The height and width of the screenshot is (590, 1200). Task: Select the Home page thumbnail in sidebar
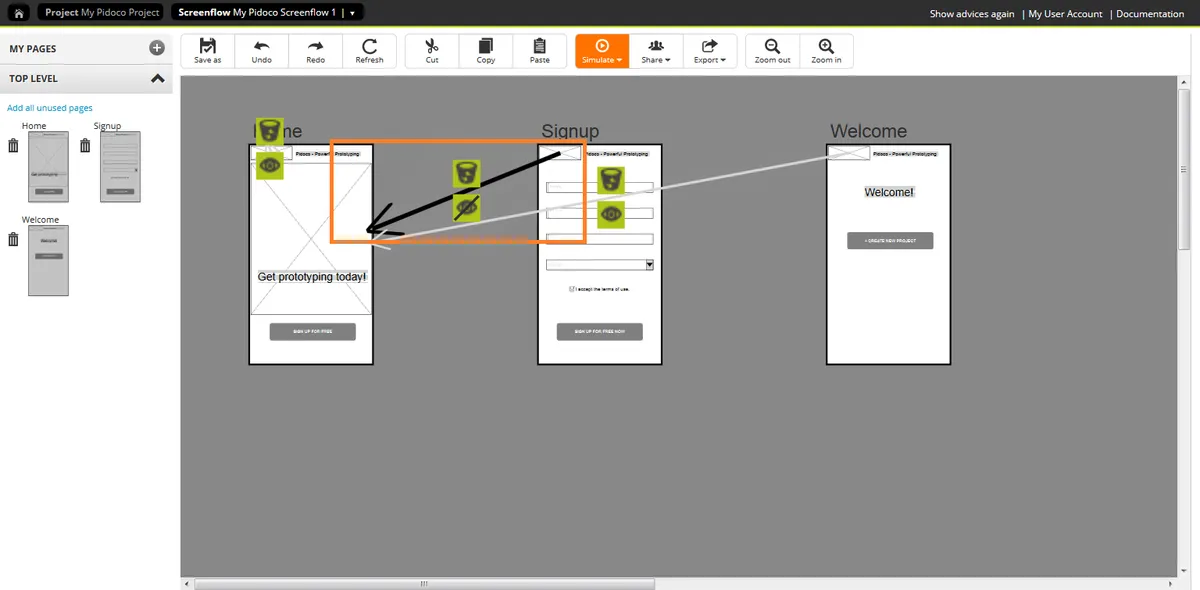pos(48,166)
